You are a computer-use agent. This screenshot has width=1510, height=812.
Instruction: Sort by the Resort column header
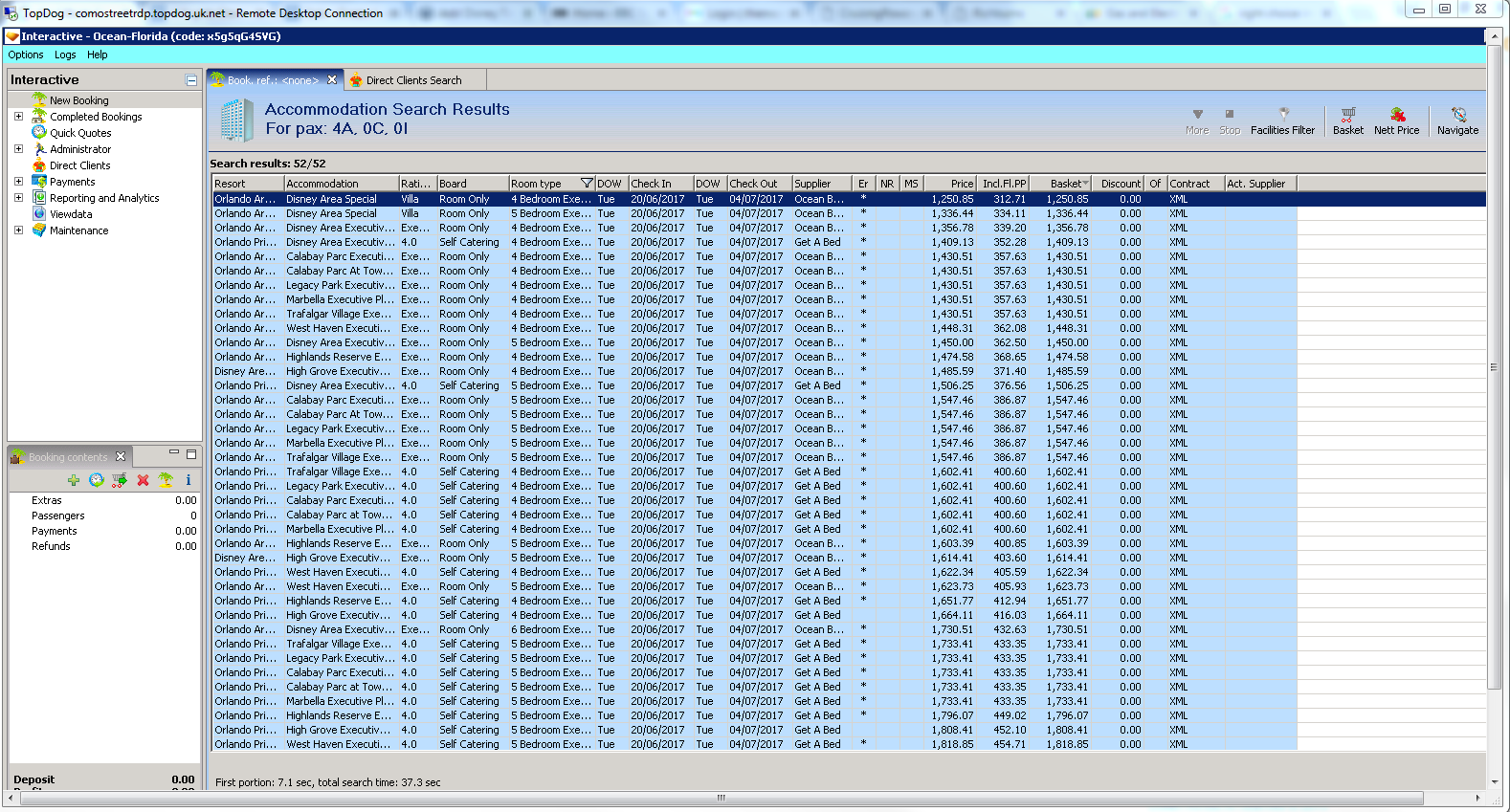coord(248,184)
